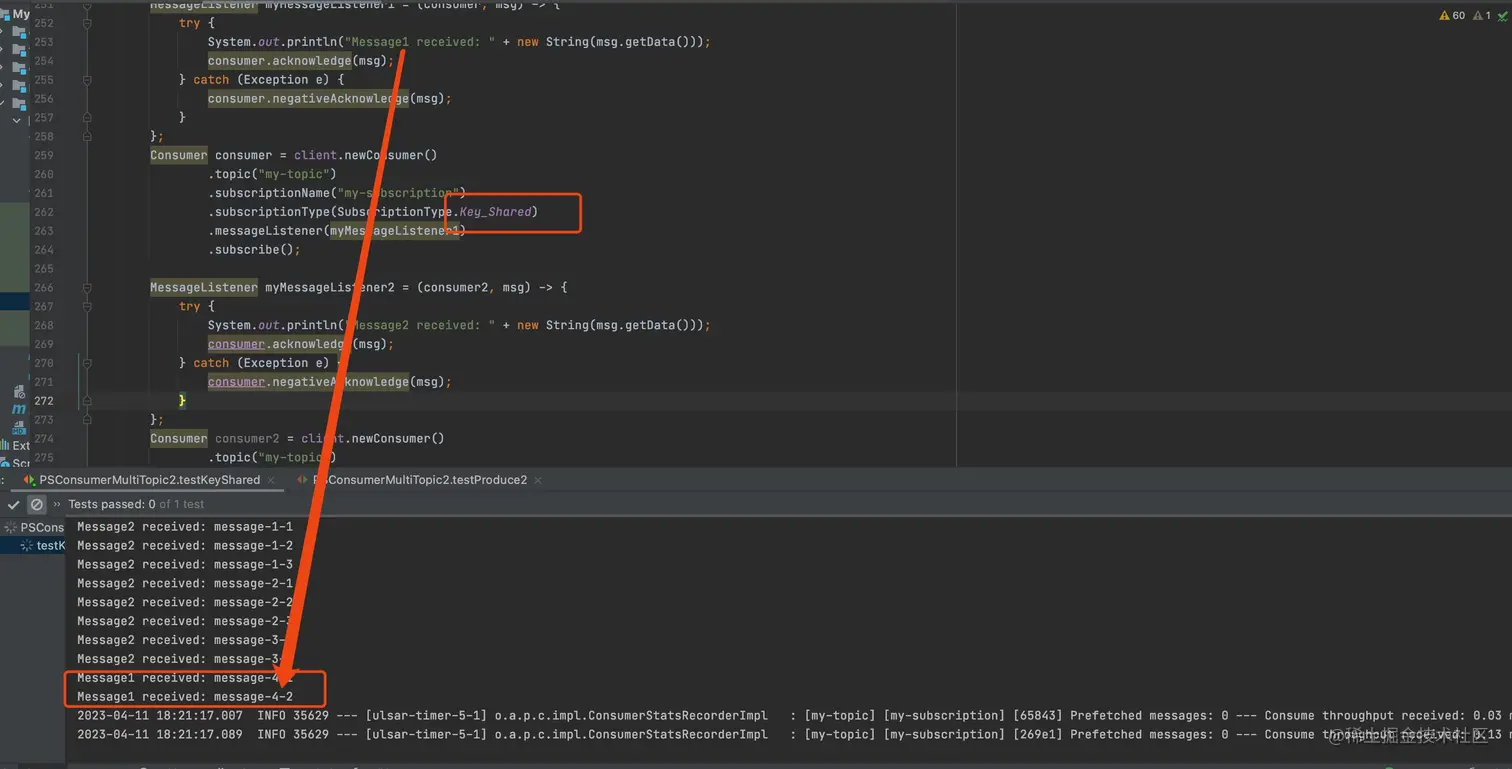
Task: Click the console line 'Message2 received: message-1-3'
Action: [x=185, y=565]
